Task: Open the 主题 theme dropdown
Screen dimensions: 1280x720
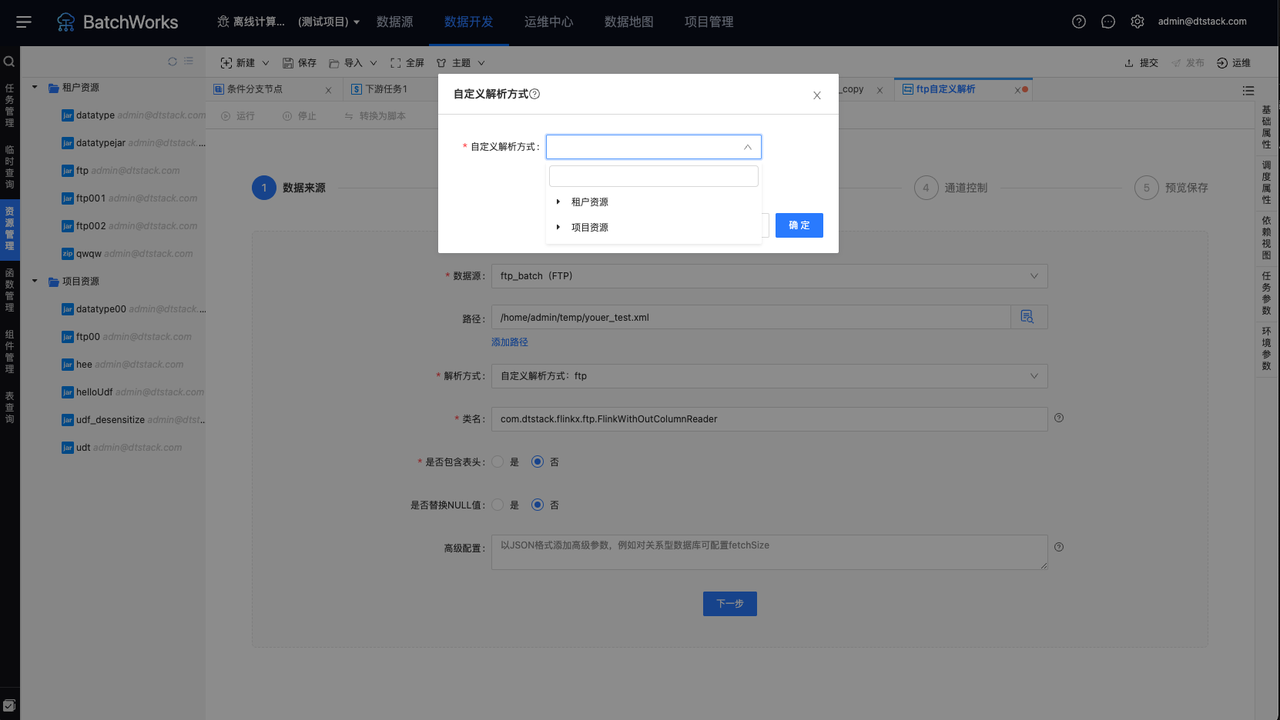Action: click(x=460, y=63)
